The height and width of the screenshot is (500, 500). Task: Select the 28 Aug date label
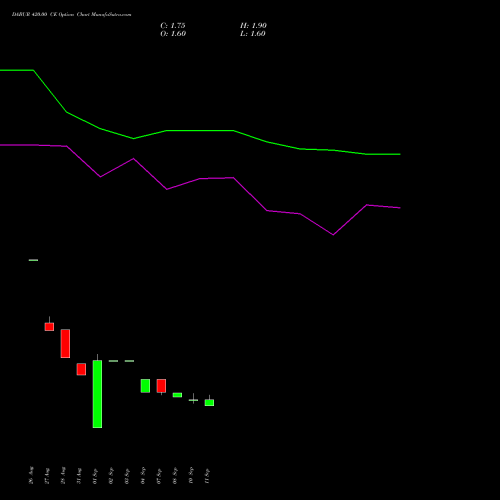63,476
